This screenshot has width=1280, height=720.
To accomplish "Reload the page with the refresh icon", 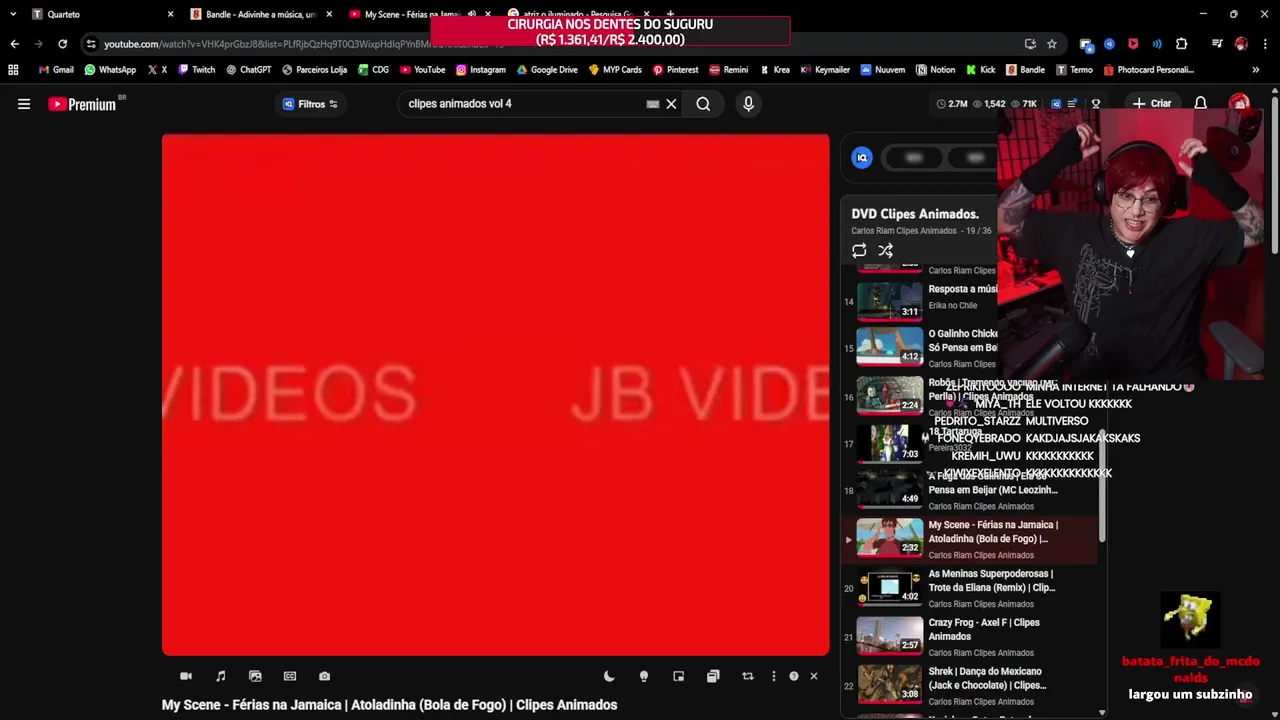I will pyautogui.click(x=62, y=44).
